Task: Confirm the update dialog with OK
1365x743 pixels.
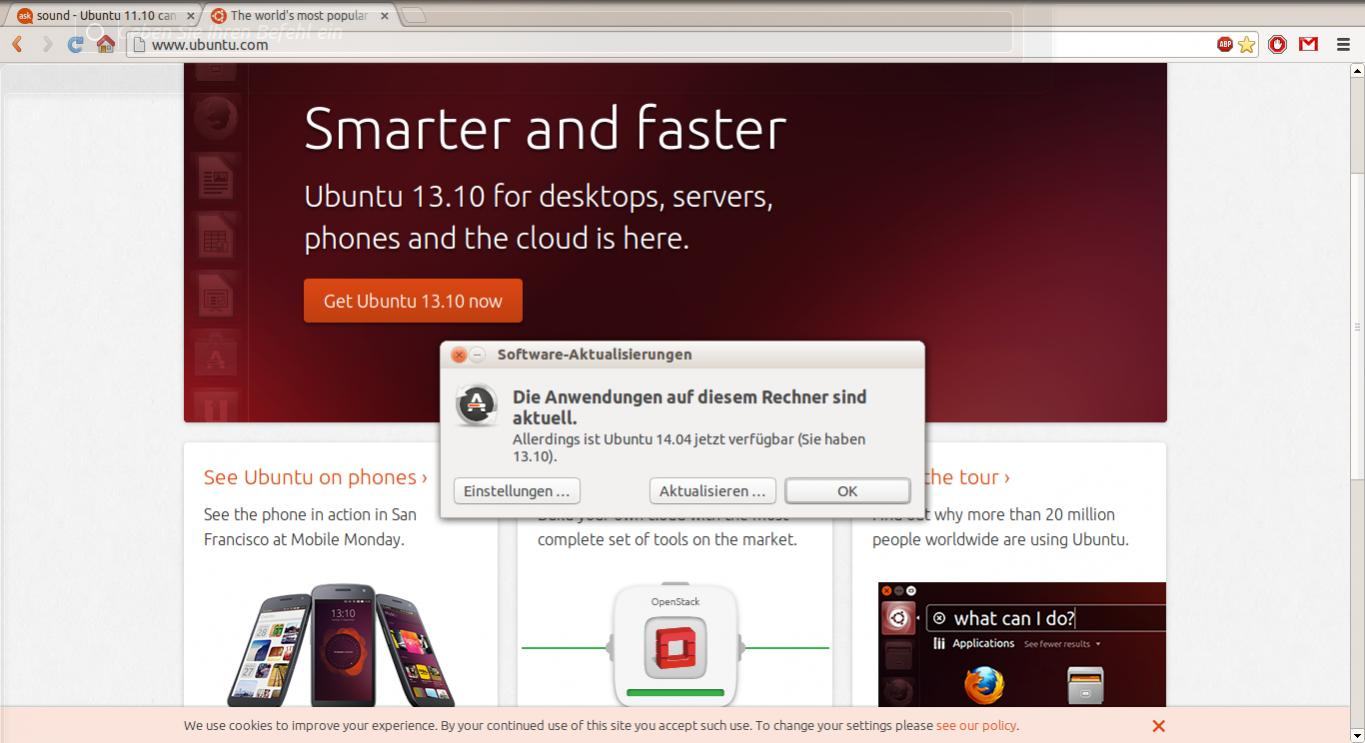Action: (847, 491)
